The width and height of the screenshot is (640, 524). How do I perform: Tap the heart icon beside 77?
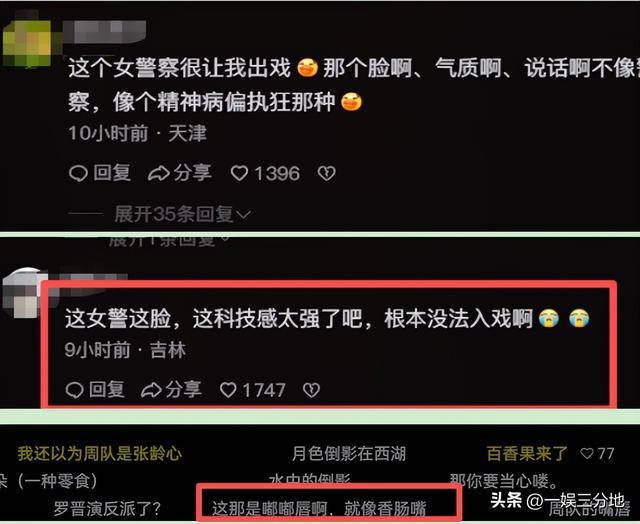(587, 453)
